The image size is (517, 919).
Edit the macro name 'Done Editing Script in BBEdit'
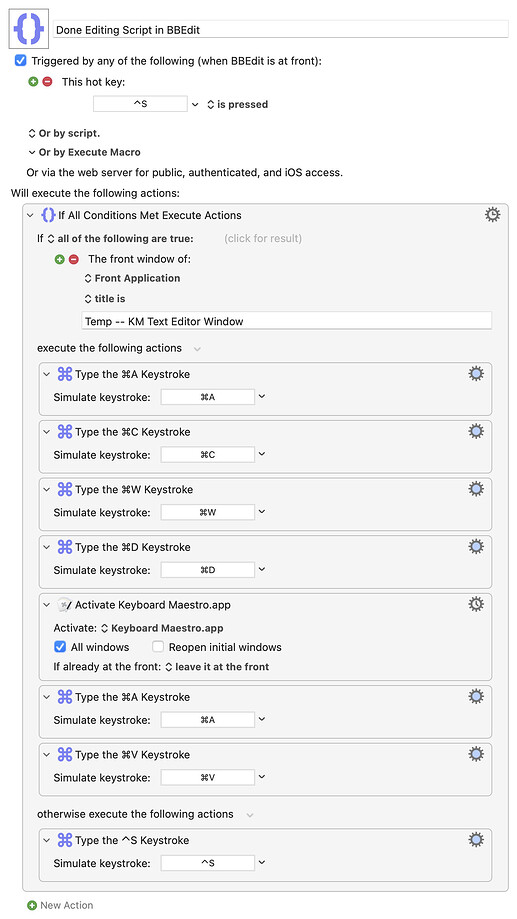pyautogui.click(x=281, y=30)
